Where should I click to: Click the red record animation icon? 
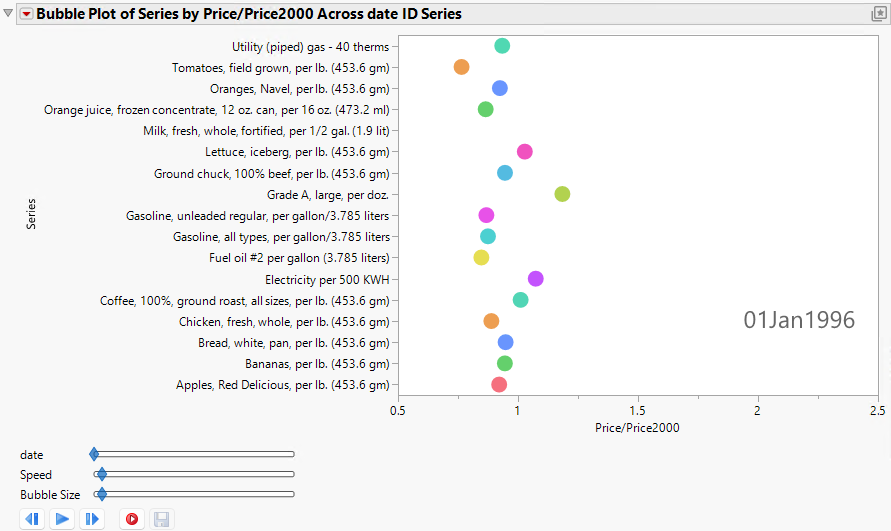[131, 519]
